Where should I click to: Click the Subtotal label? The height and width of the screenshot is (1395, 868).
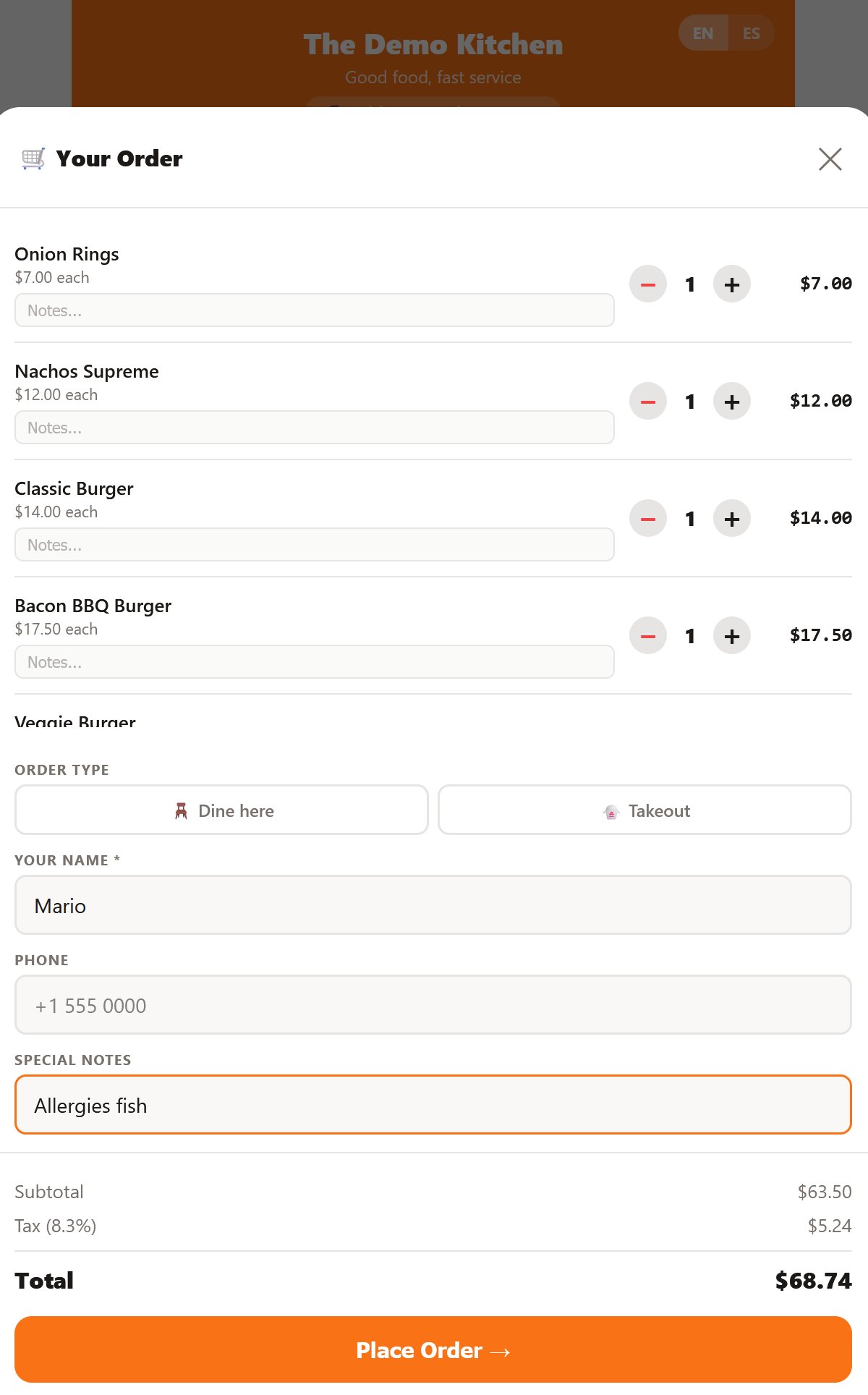pyautogui.click(x=49, y=1192)
